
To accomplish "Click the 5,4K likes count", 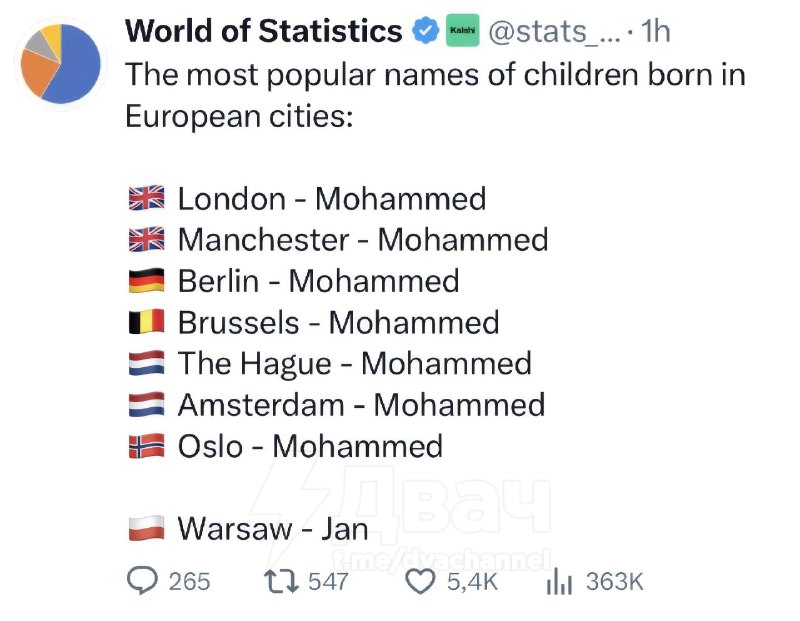I will click(472, 581).
